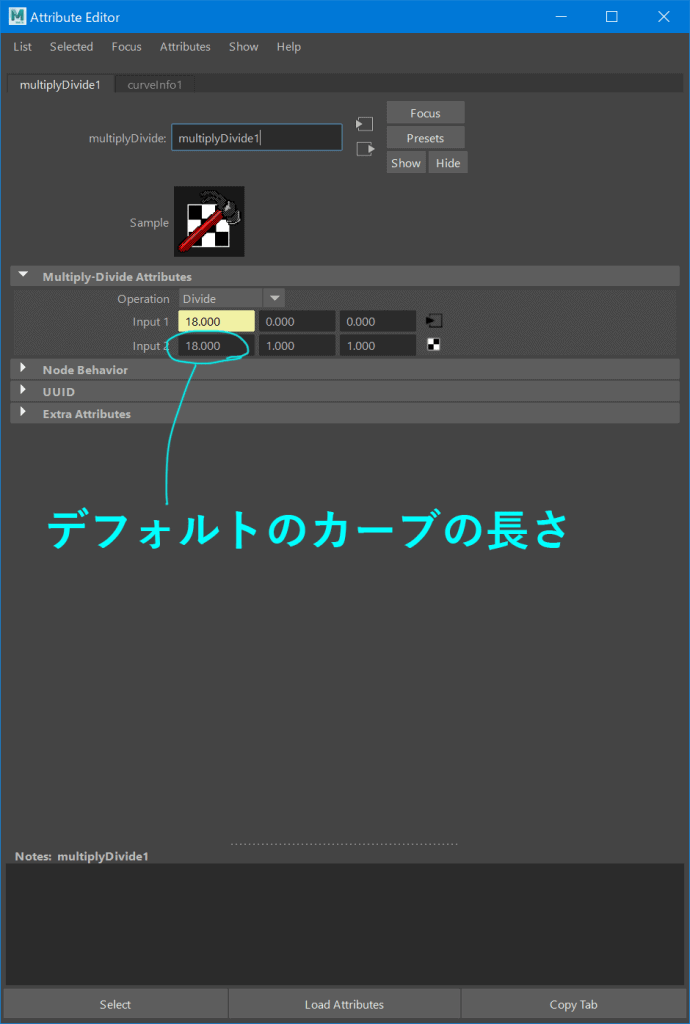Expand the UUID section
The image size is (690, 1024).
click(x=23, y=391)
